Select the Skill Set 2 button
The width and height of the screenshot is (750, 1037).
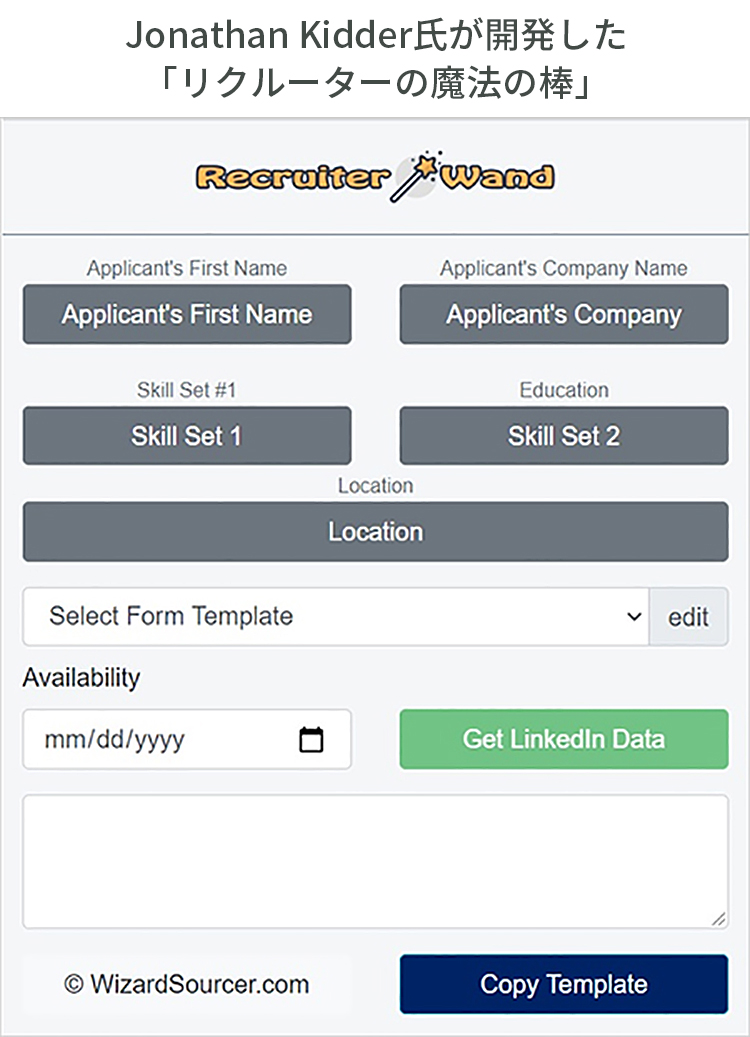pyautogui.click(x=564, y=436)
